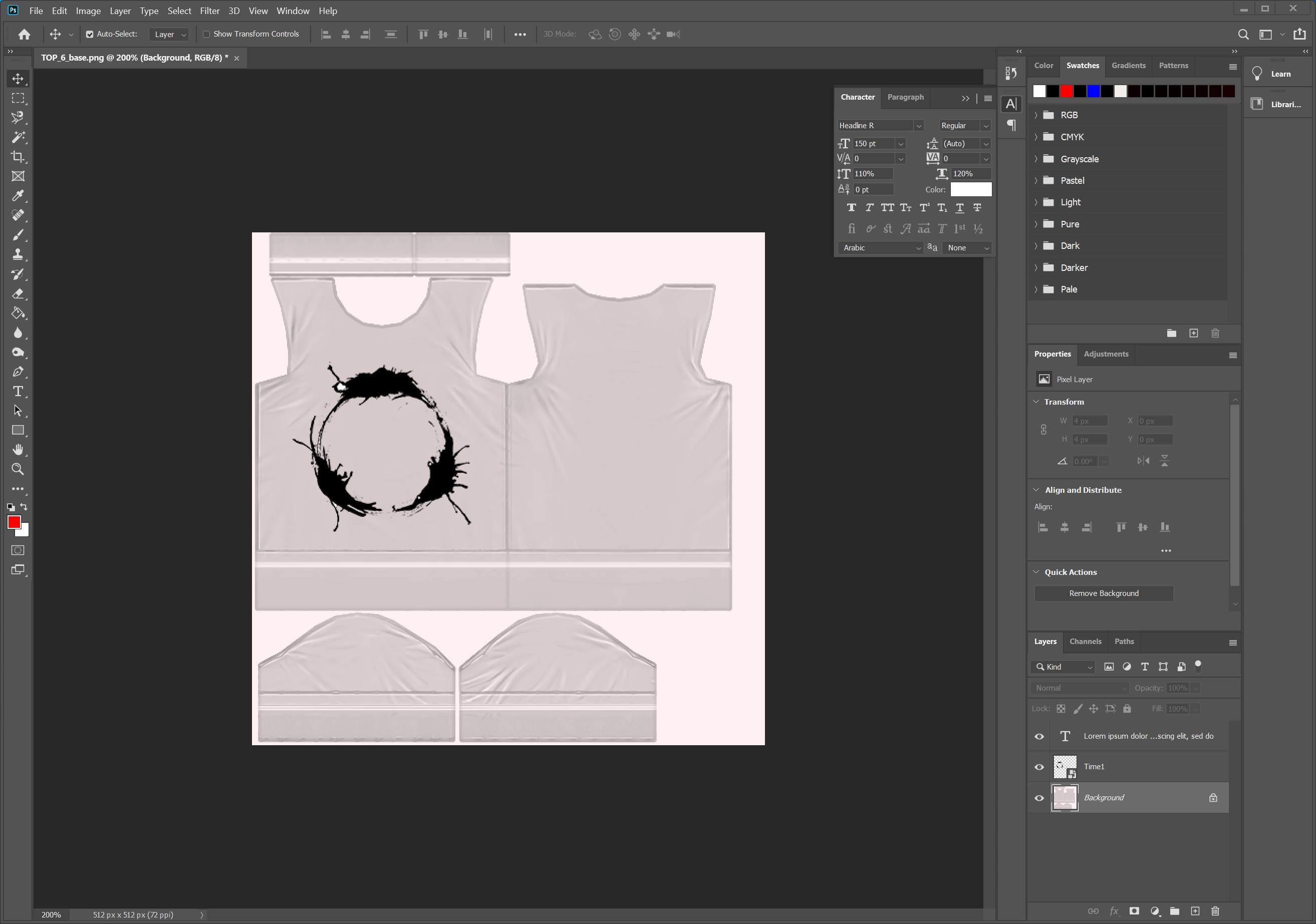Choose the Horizontal Type tool

point(18,391)
